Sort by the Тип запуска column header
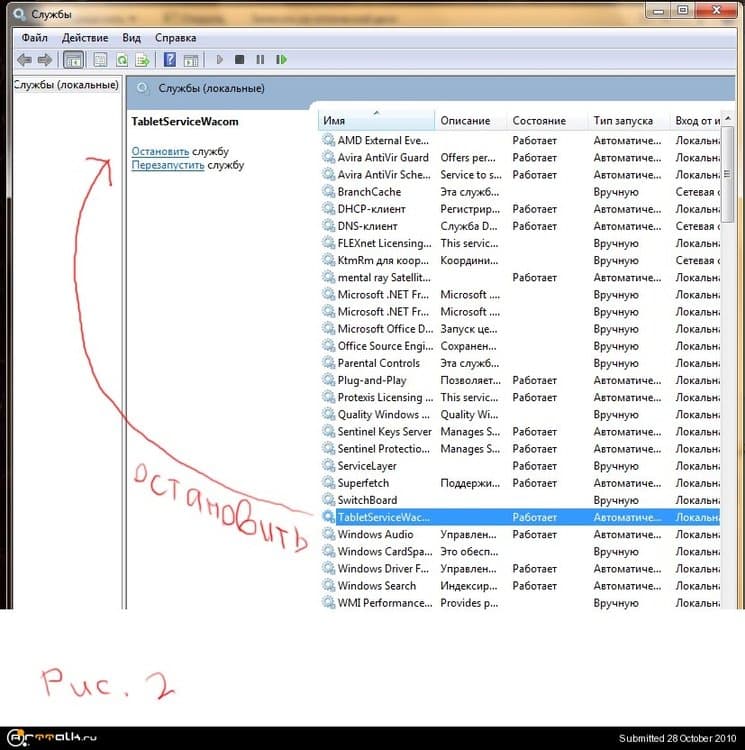The height and width of the screenshot is (750, 745). point(622,121)
